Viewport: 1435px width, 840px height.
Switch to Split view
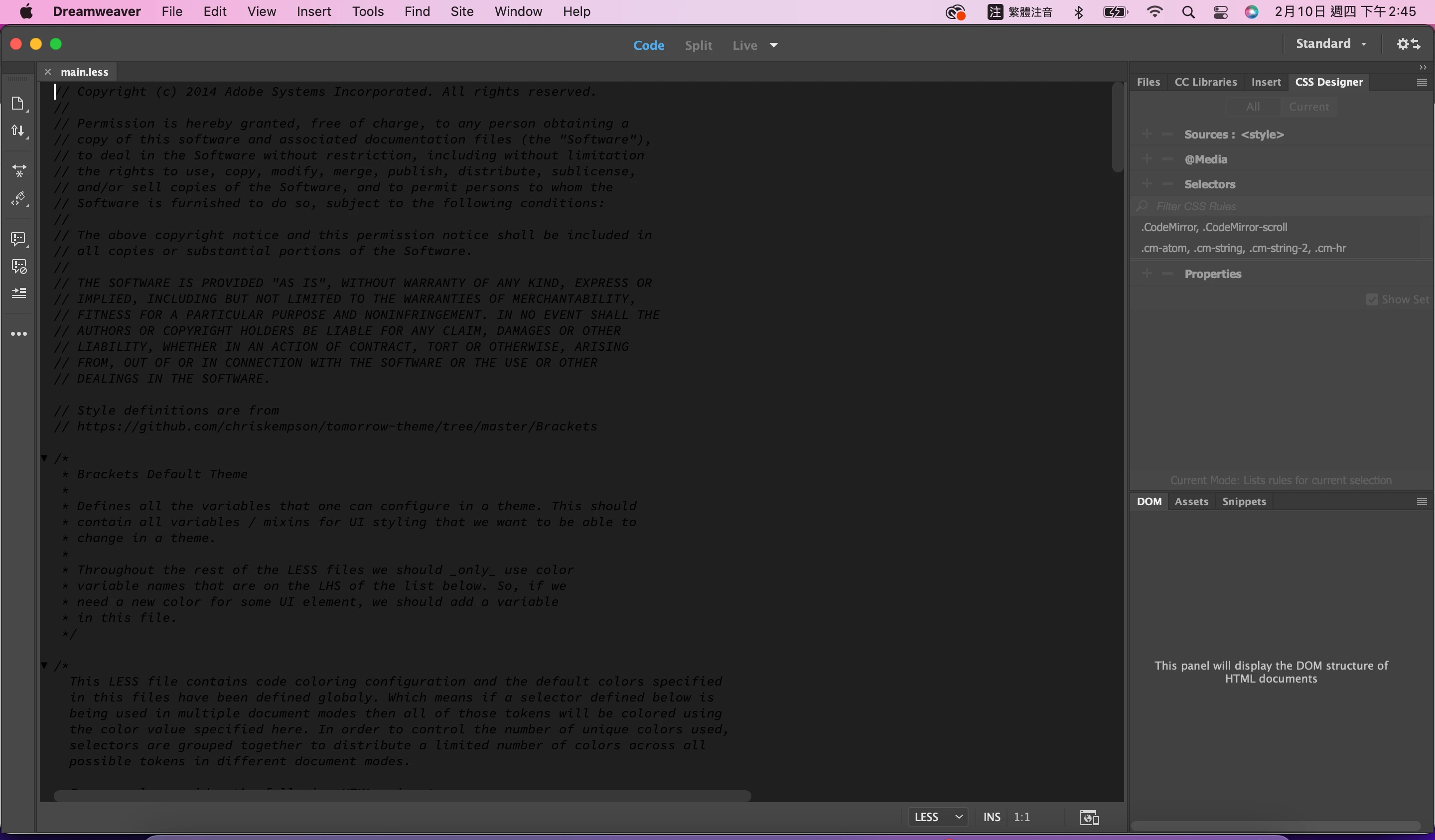point(698,45)
